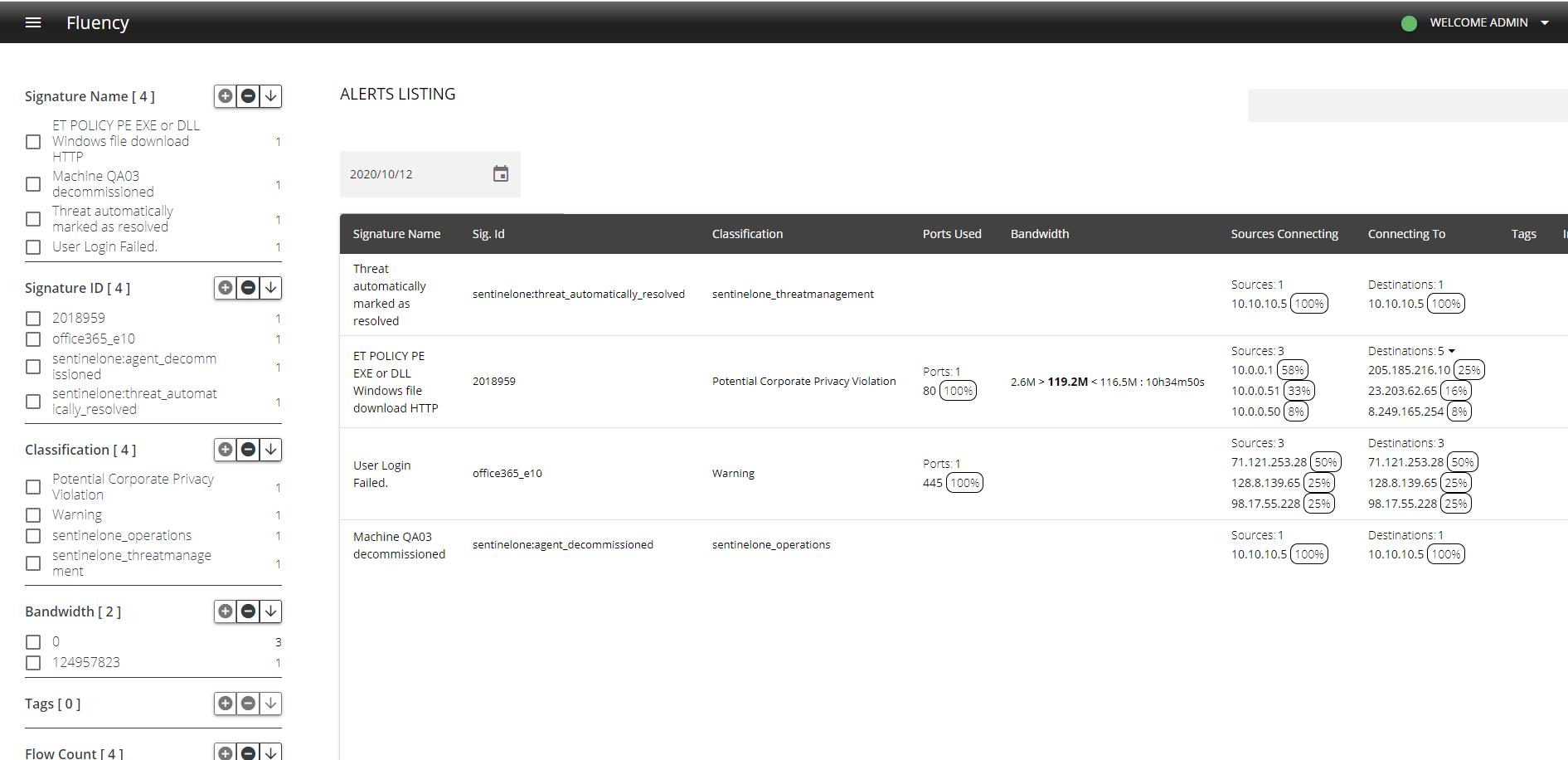Check the office365_e10 filter
The image size is (1568, 760).
[33, 339]
